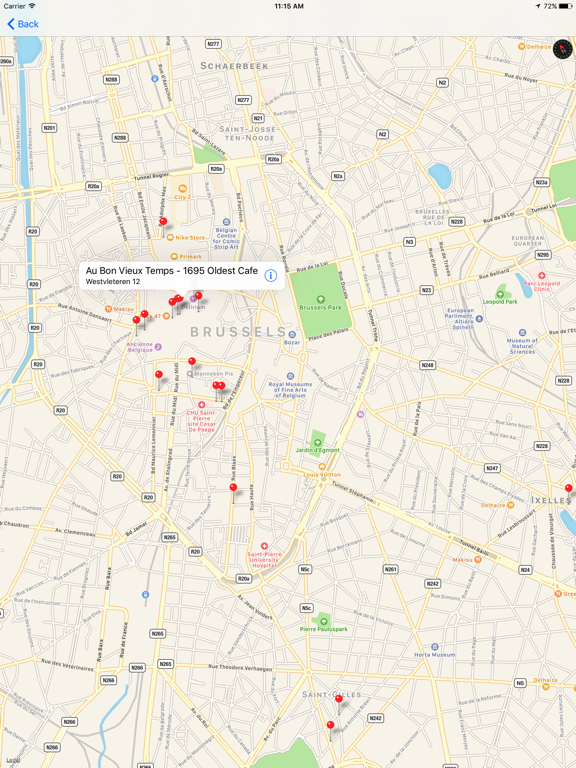This screenshot has height=768, width=576.
Task: Select Delhaize icon near Rue du Noyer
Action: coord(522,47)
